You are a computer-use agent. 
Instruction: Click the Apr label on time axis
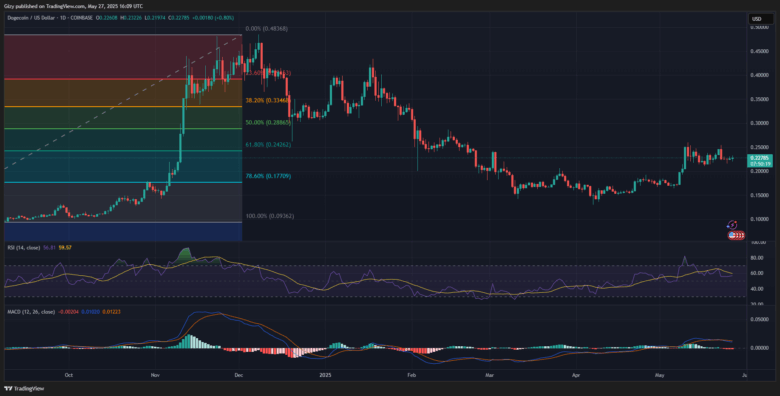coord(576,374)
